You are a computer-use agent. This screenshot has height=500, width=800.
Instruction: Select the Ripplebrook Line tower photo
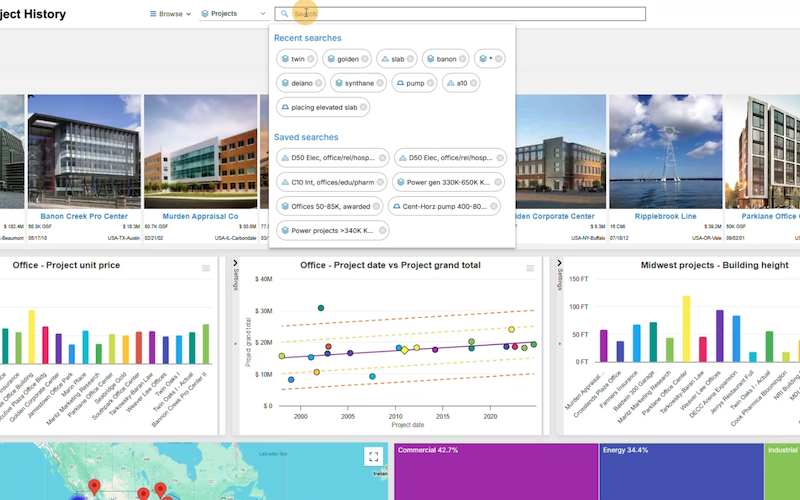coord(665,152)
